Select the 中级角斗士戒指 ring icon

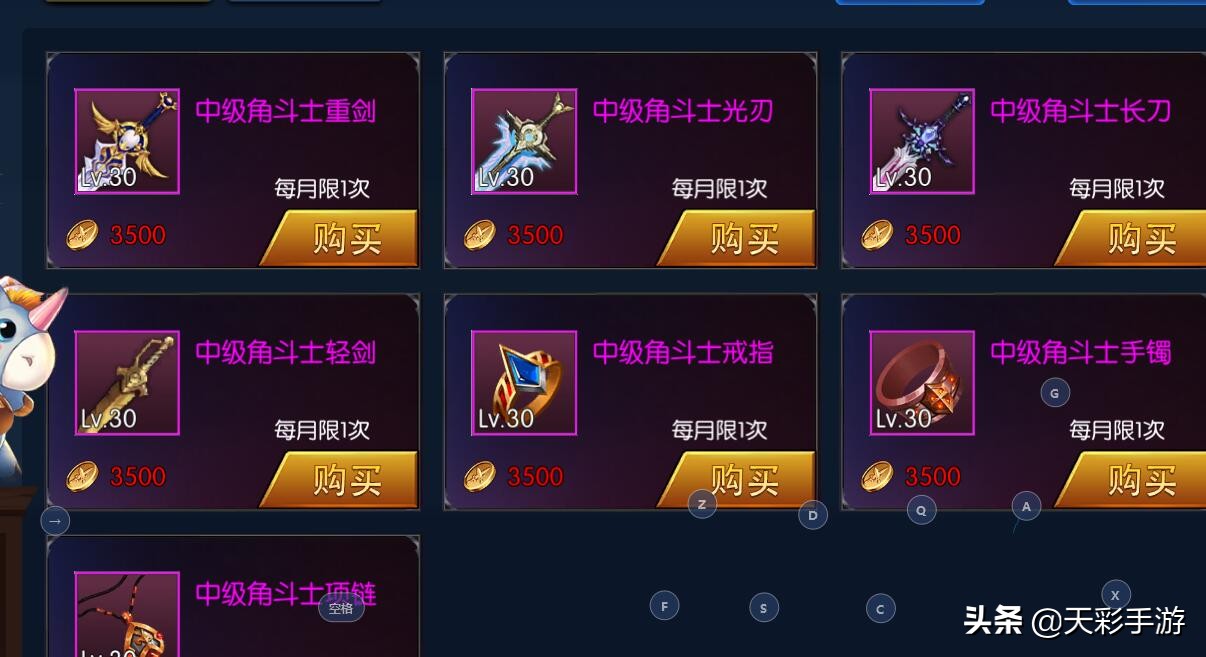click(x=524, y=383)
